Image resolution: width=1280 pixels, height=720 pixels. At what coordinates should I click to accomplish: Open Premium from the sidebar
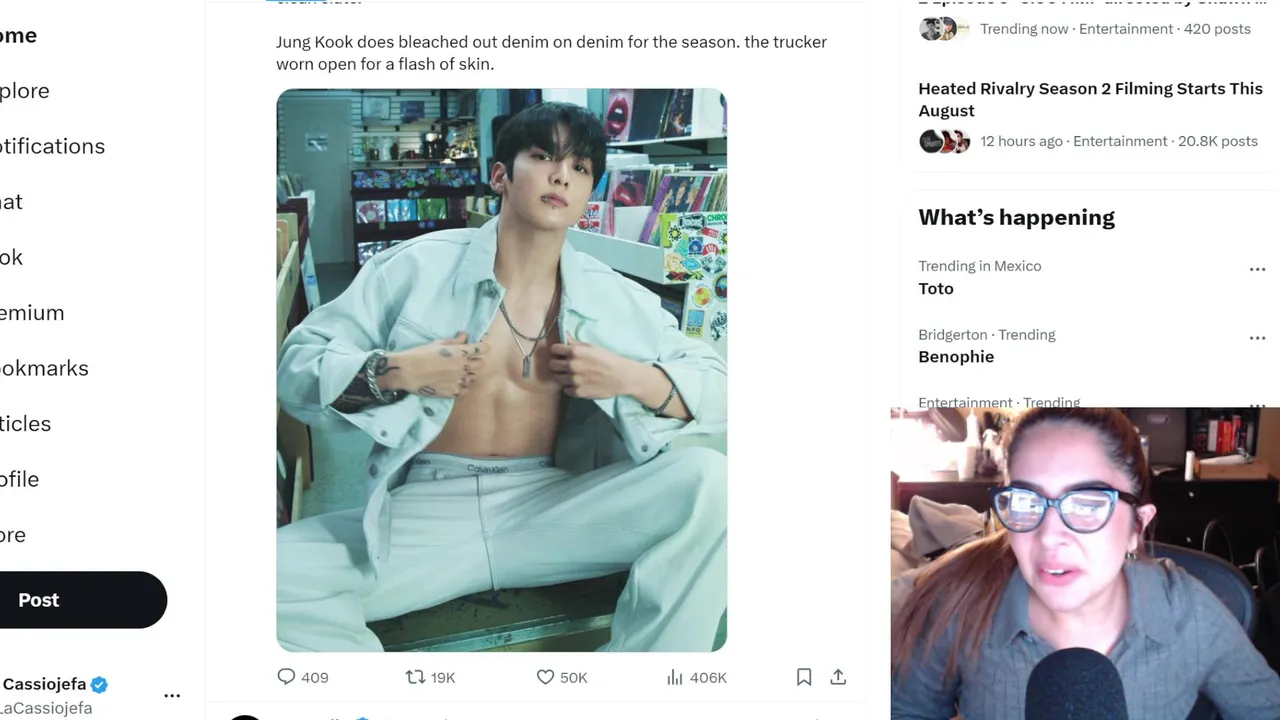pyautogui.click(x=32, y=313)
